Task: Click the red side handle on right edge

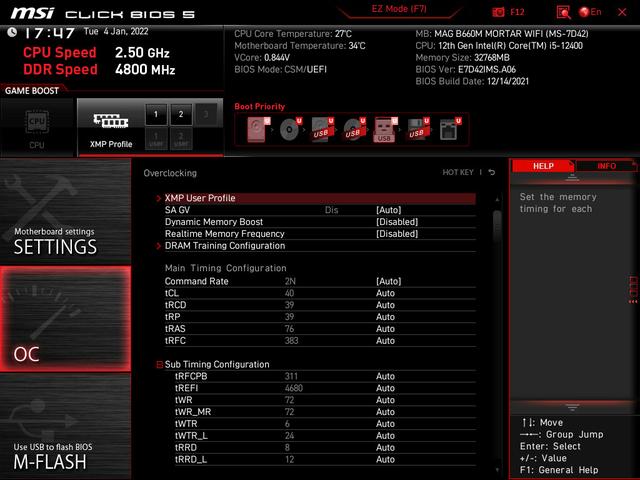Action: click(x=633, y=289)
